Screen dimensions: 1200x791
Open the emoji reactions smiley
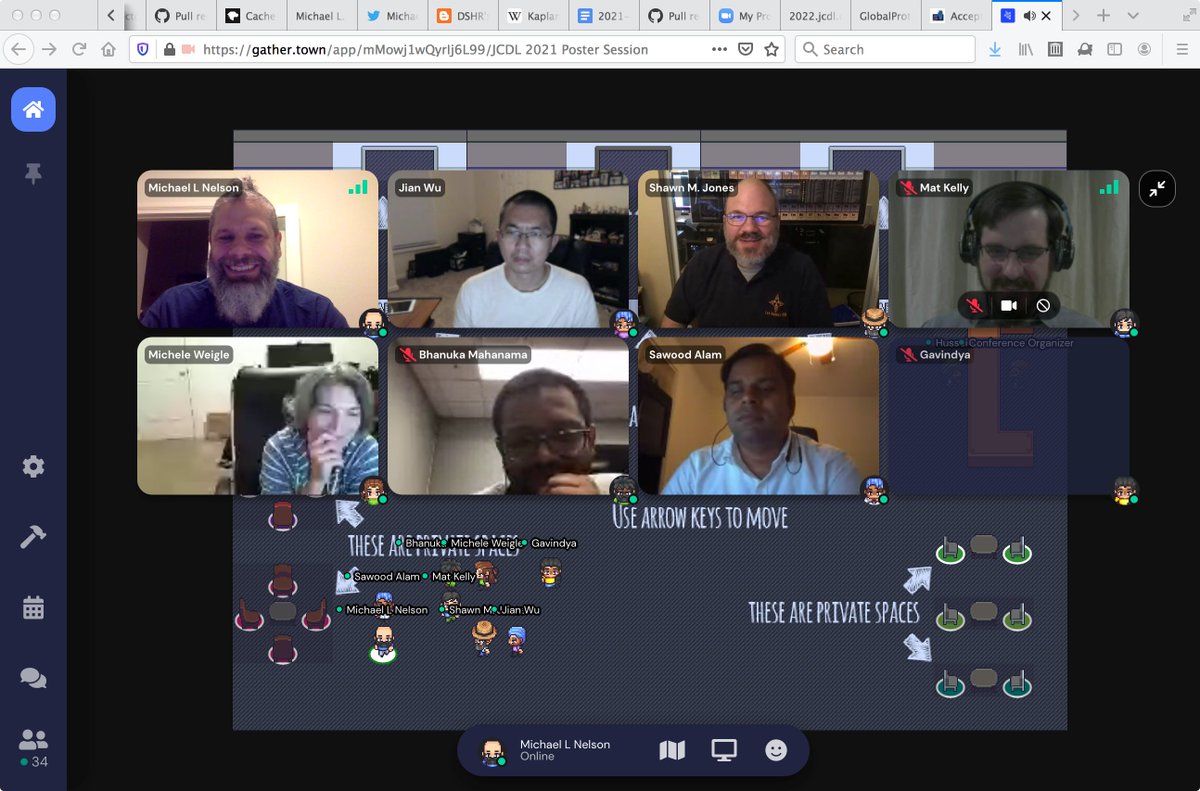pyautogui.click(x=776, y=750)
